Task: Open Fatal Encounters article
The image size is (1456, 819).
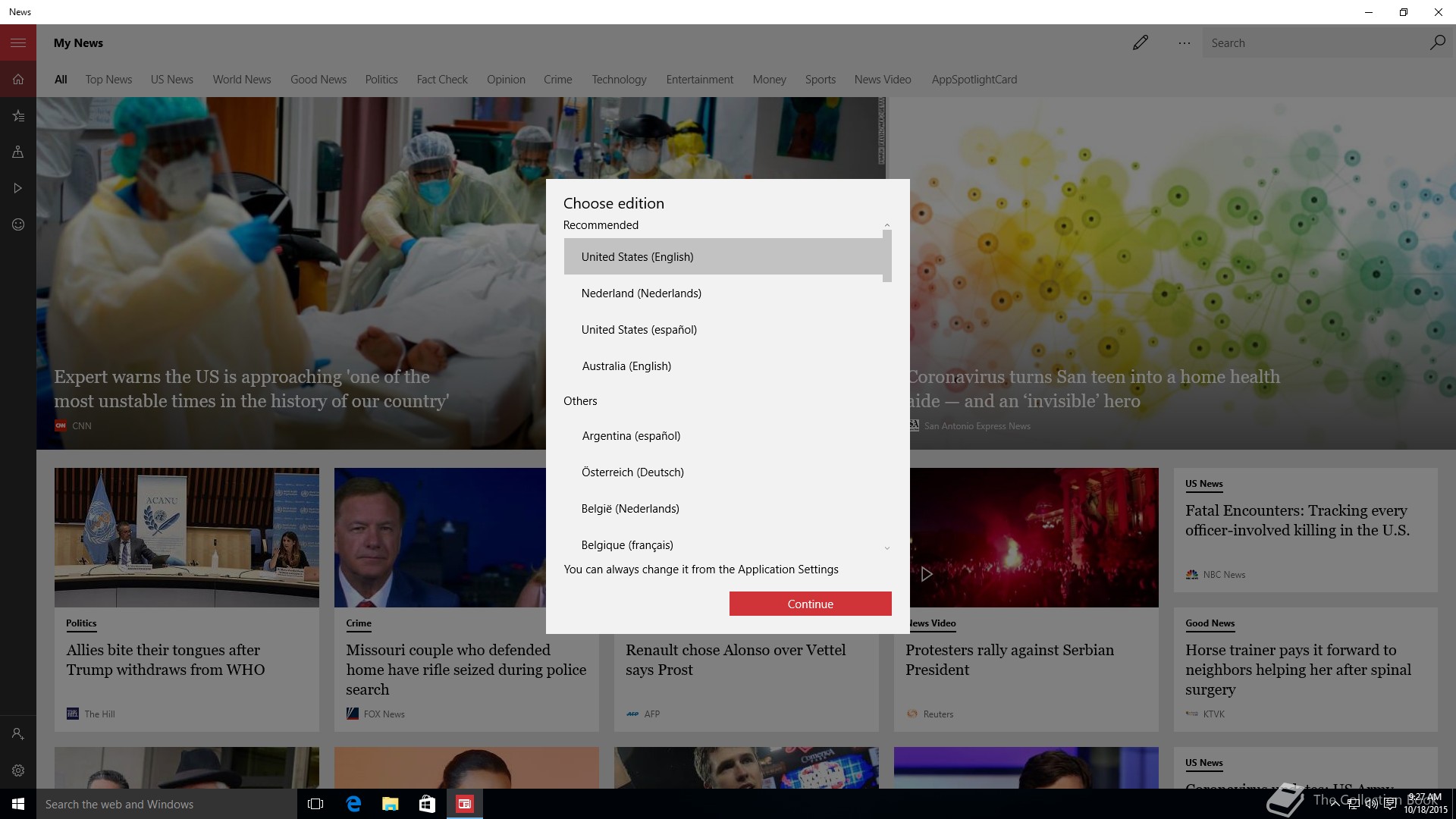Action: pyautogui.click(x=1298, y=520)
